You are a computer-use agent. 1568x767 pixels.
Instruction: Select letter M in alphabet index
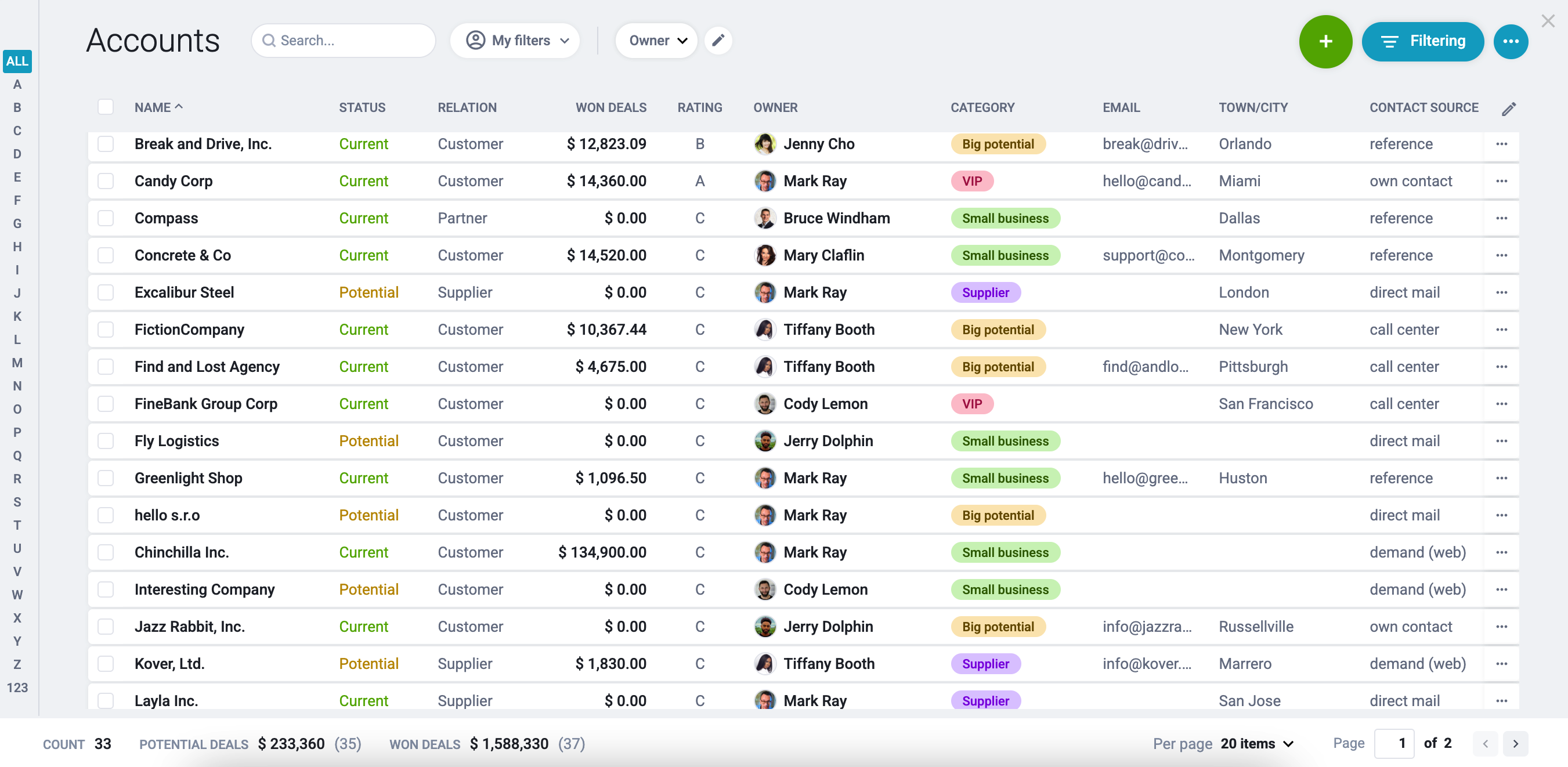[17, 363]
